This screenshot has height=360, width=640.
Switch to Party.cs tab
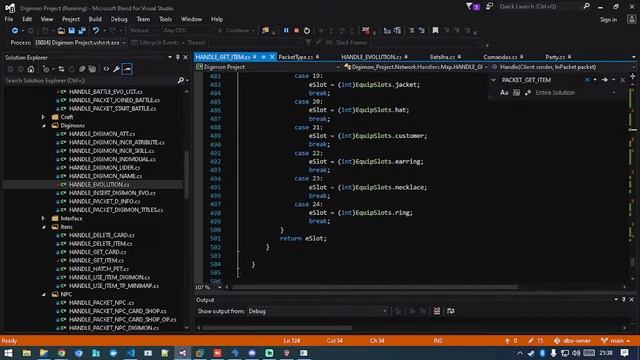point(555,57)
